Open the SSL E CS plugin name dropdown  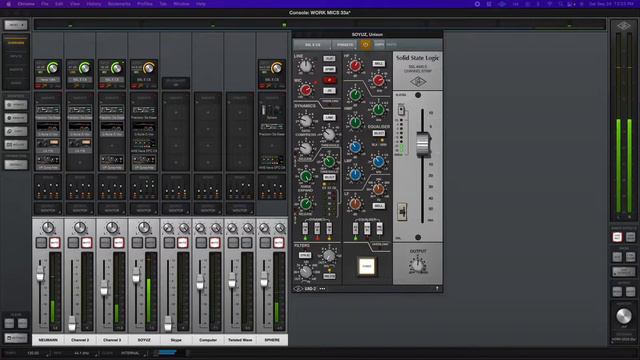point(313,44)
